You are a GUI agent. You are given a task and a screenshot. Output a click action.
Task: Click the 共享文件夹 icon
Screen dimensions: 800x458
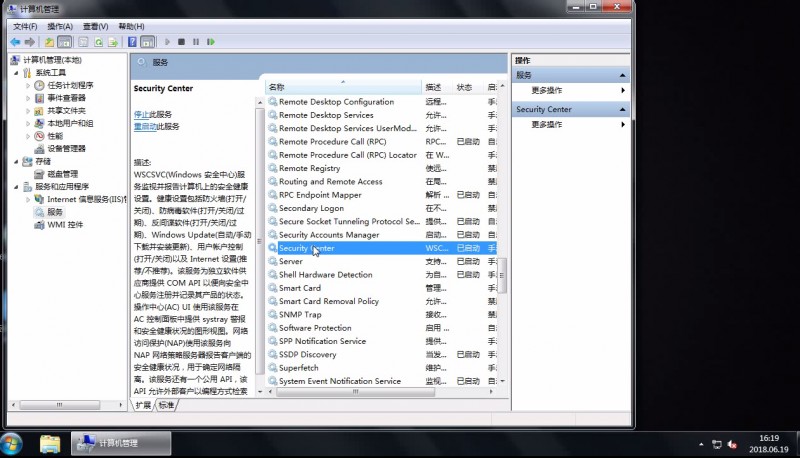(39, 111)
